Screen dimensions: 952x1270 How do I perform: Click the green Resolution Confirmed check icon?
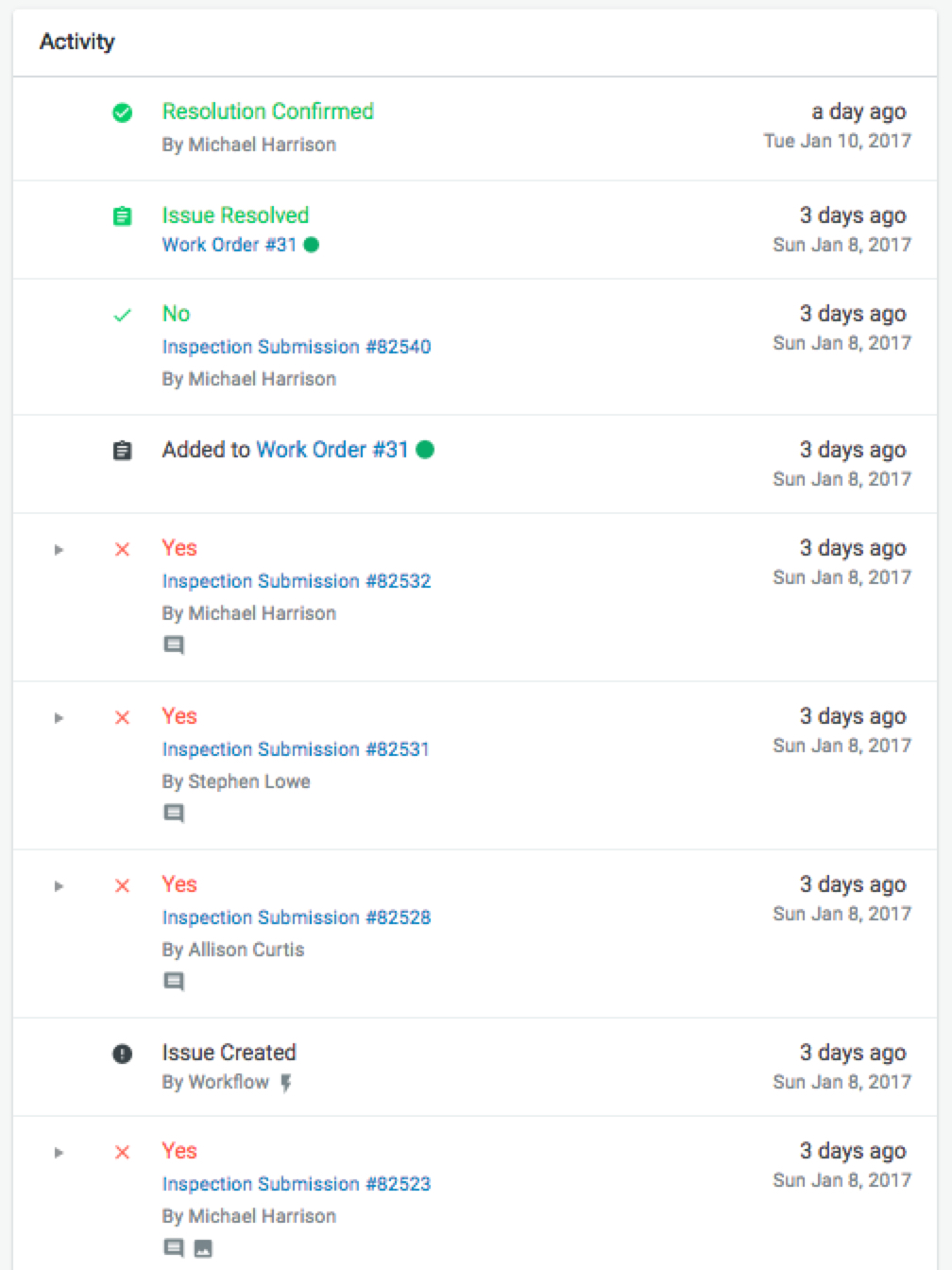122,112
